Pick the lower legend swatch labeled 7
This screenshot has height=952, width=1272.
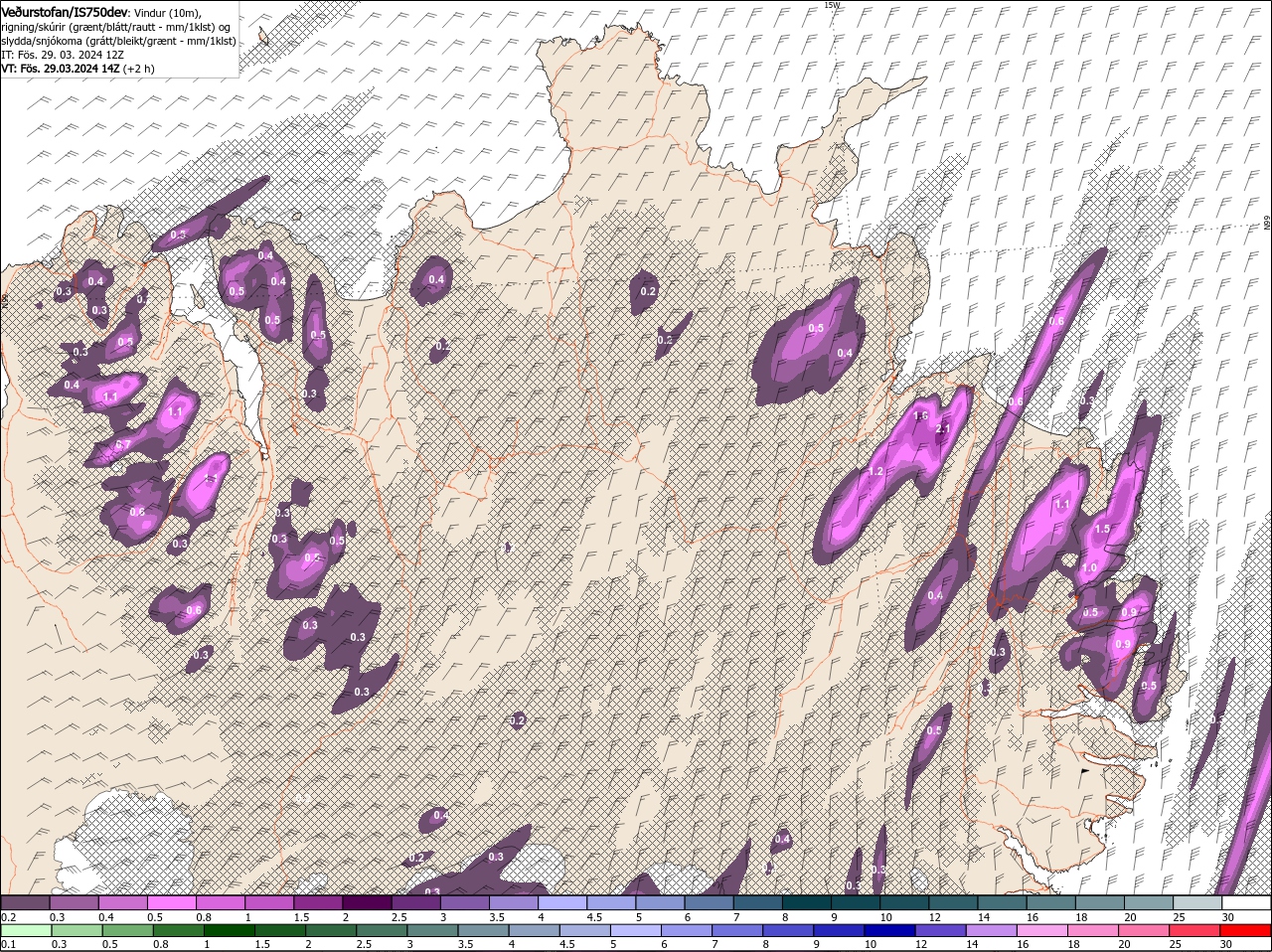pos(737,931)
